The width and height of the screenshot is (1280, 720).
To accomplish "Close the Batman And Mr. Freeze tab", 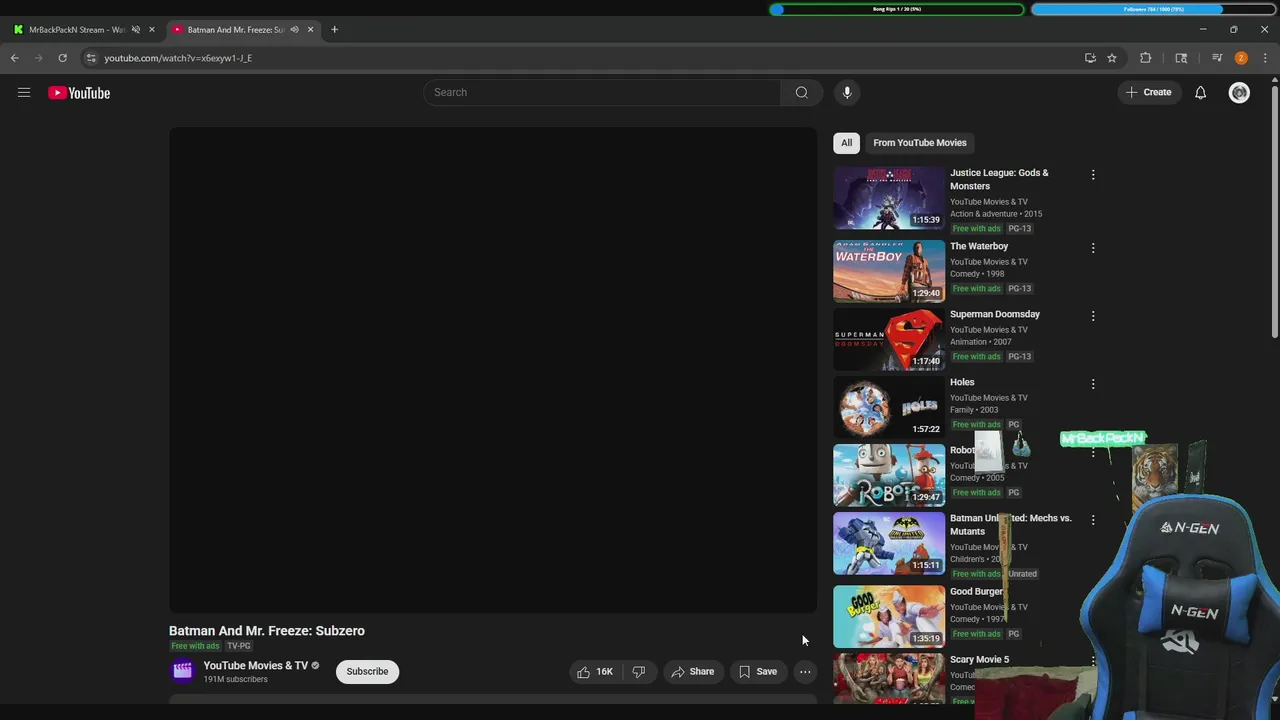I will pyautogui.click(x=310, y=30).
